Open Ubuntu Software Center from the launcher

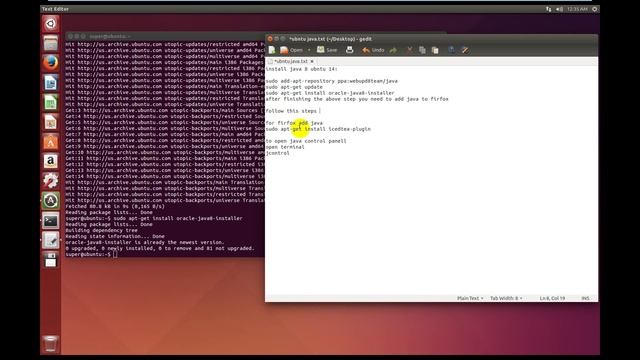pyautogui.click(x=51, y=142)
